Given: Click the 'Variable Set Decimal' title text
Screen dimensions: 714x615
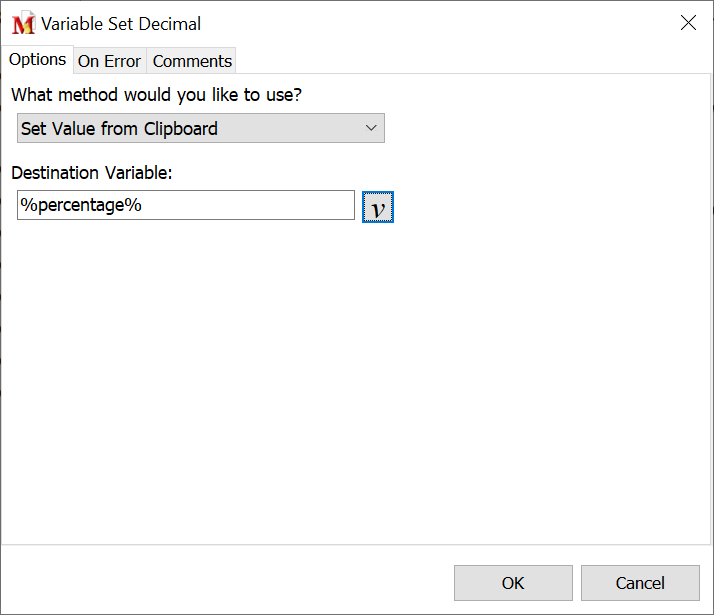Looking at the screenshot, I should tap(121, 24).
